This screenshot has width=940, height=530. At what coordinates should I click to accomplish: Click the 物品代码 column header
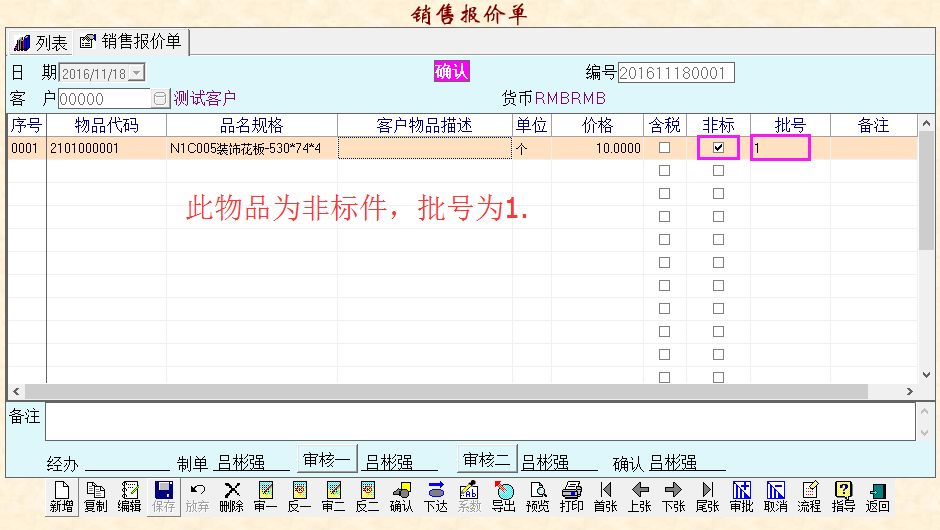click(107, 125)
